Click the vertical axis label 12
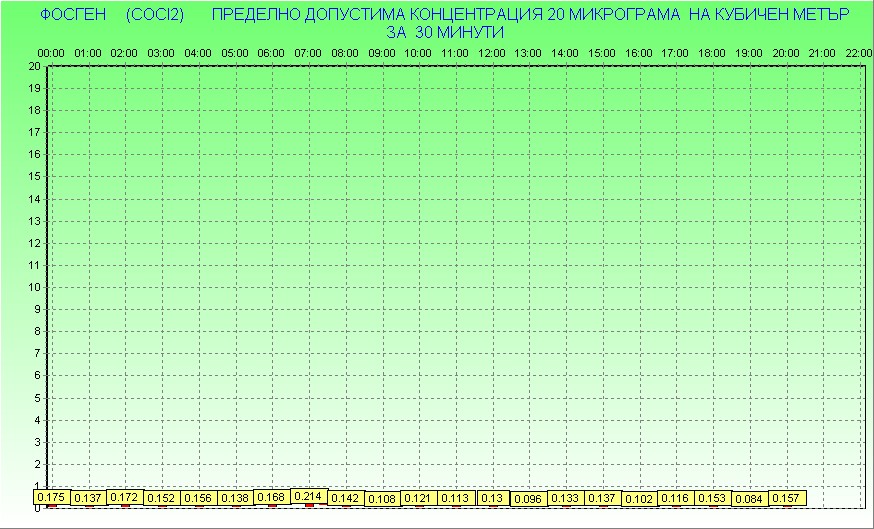This screenshot has width=874, height=529. click(35, 243)
